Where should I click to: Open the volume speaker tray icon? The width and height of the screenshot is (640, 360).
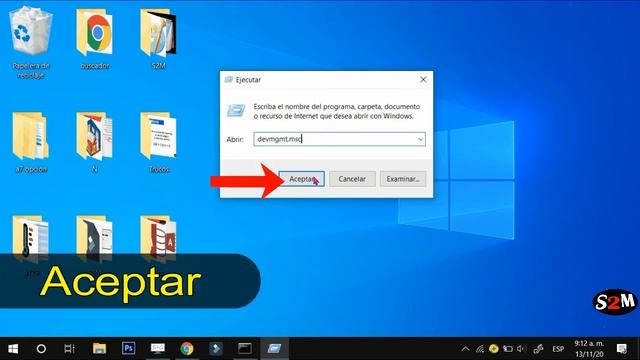click(522, 349)
